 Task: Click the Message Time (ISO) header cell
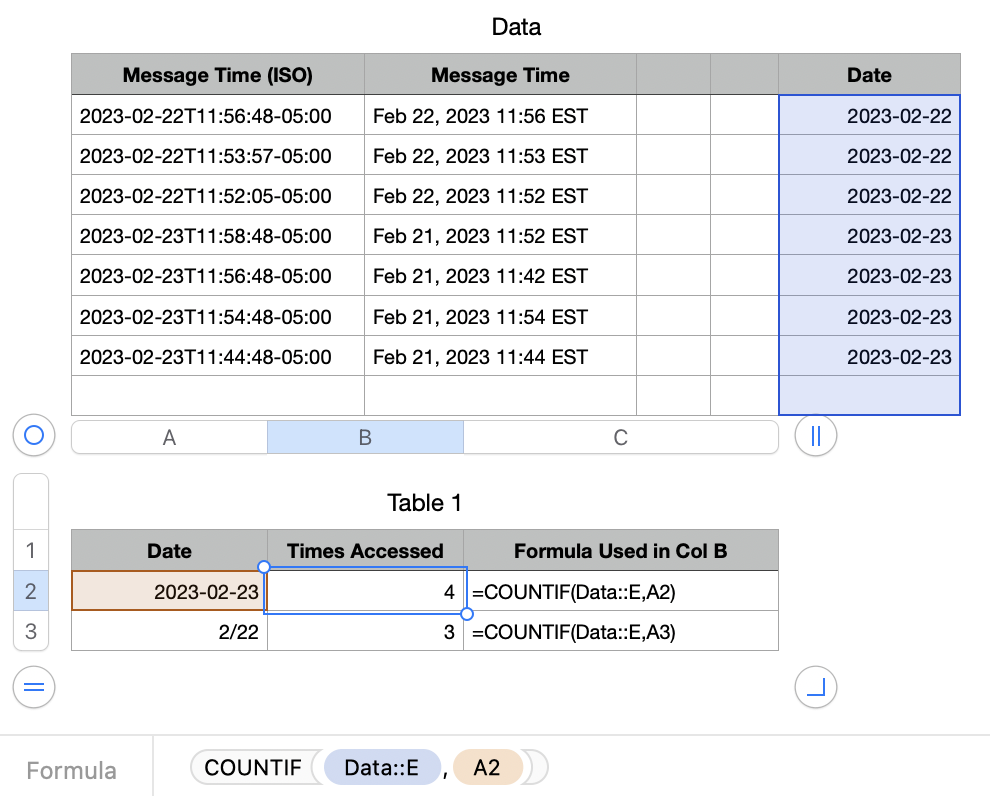217,75
